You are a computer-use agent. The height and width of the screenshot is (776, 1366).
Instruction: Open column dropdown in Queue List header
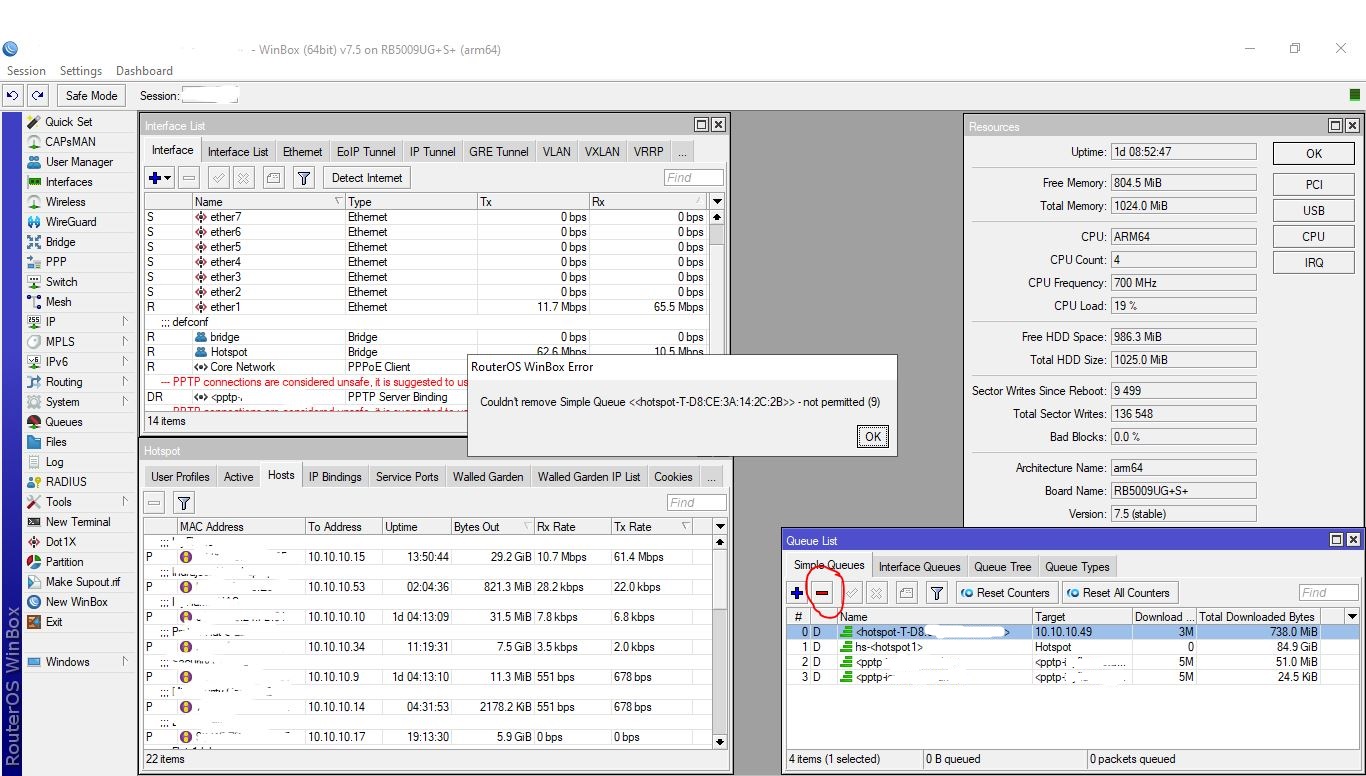[1352, 617]
